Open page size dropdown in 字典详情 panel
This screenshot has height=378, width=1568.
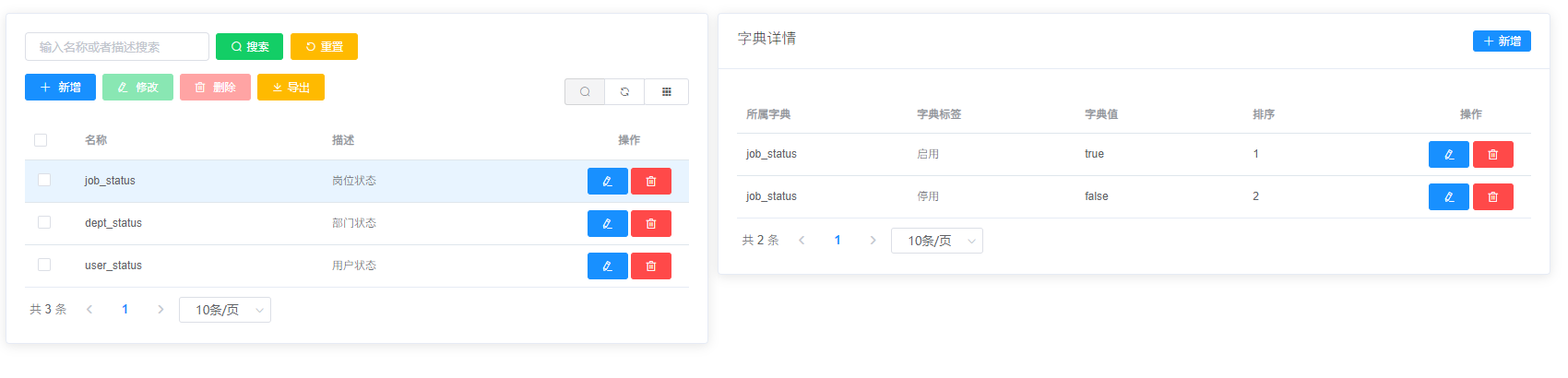[937, 241]
